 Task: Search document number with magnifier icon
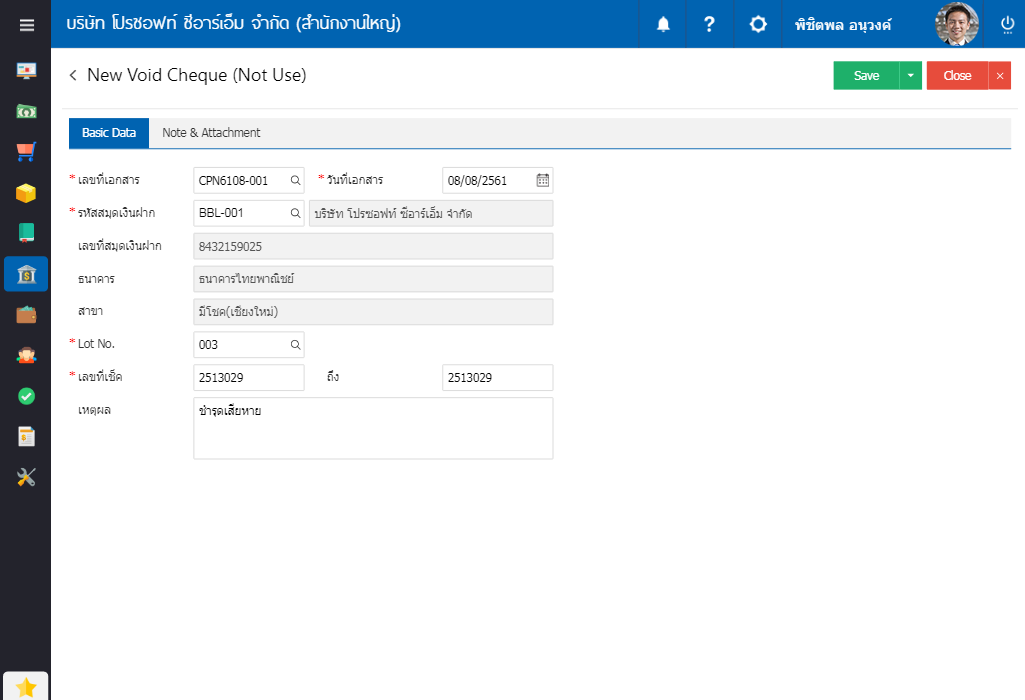click(295, 180)
